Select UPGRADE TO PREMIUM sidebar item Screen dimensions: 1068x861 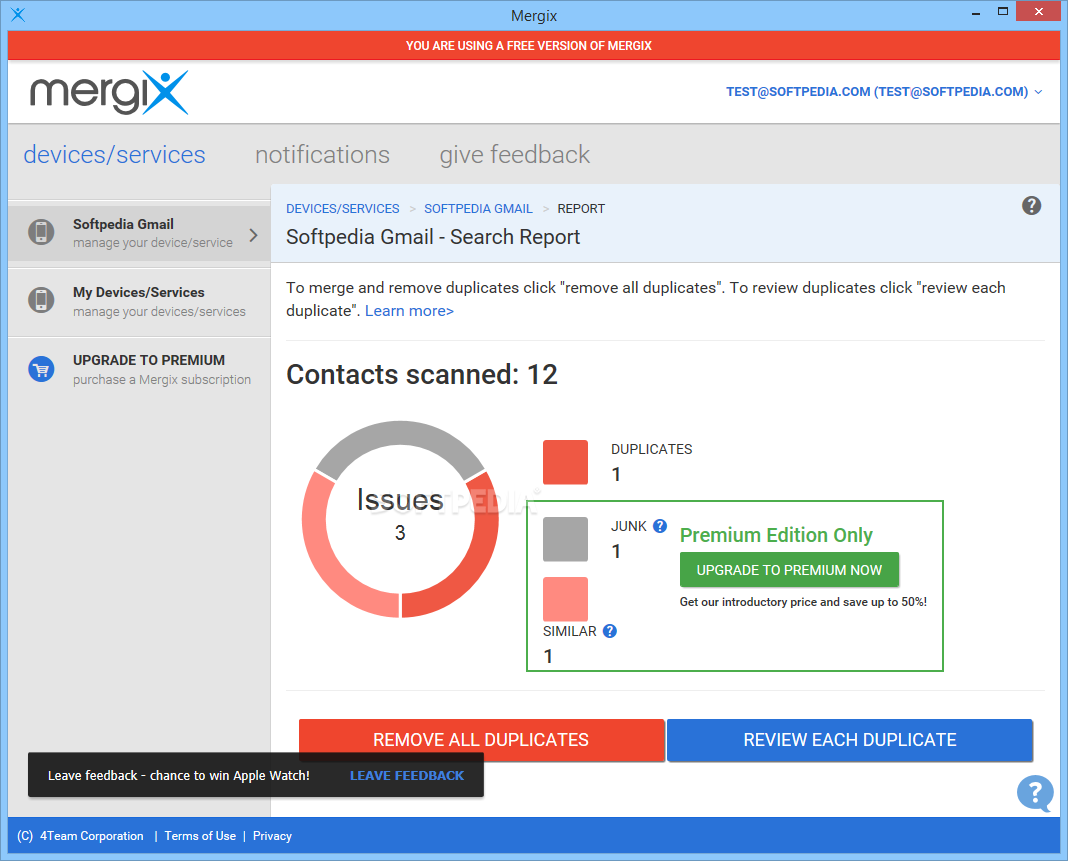139,369
